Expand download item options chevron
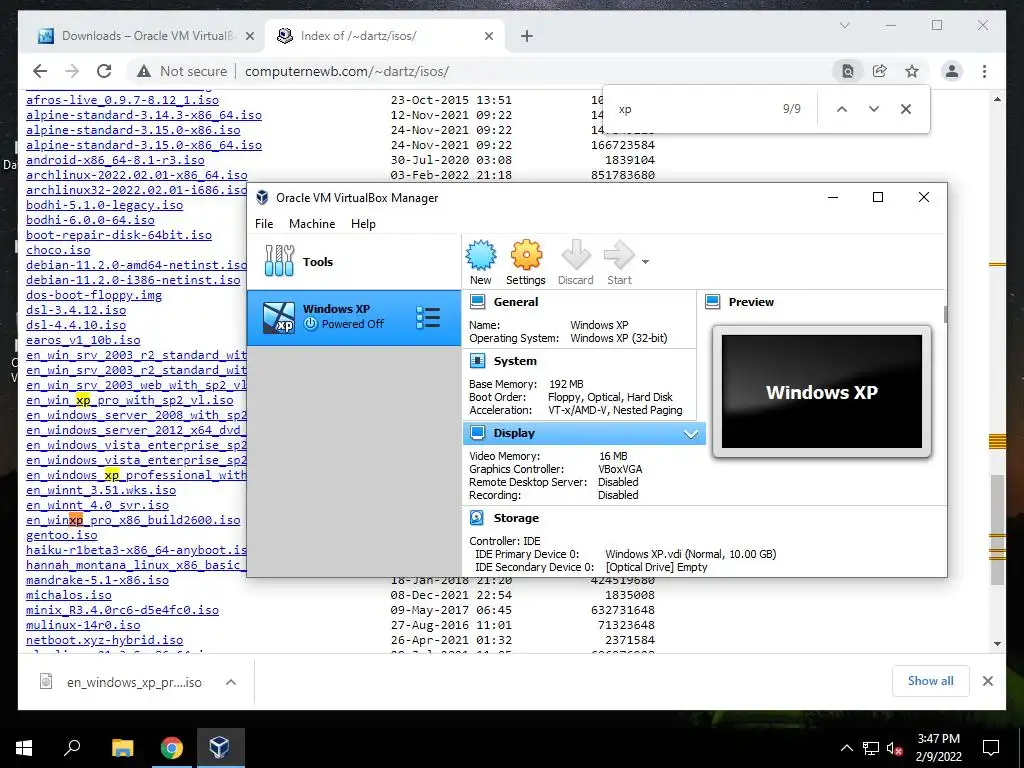The height and width of the screenshot is (768, 1024). coord(231,682)
